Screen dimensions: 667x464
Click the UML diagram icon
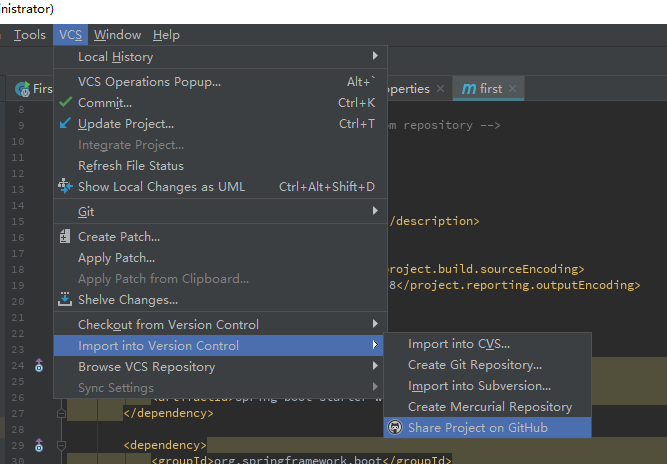point(65,186)
